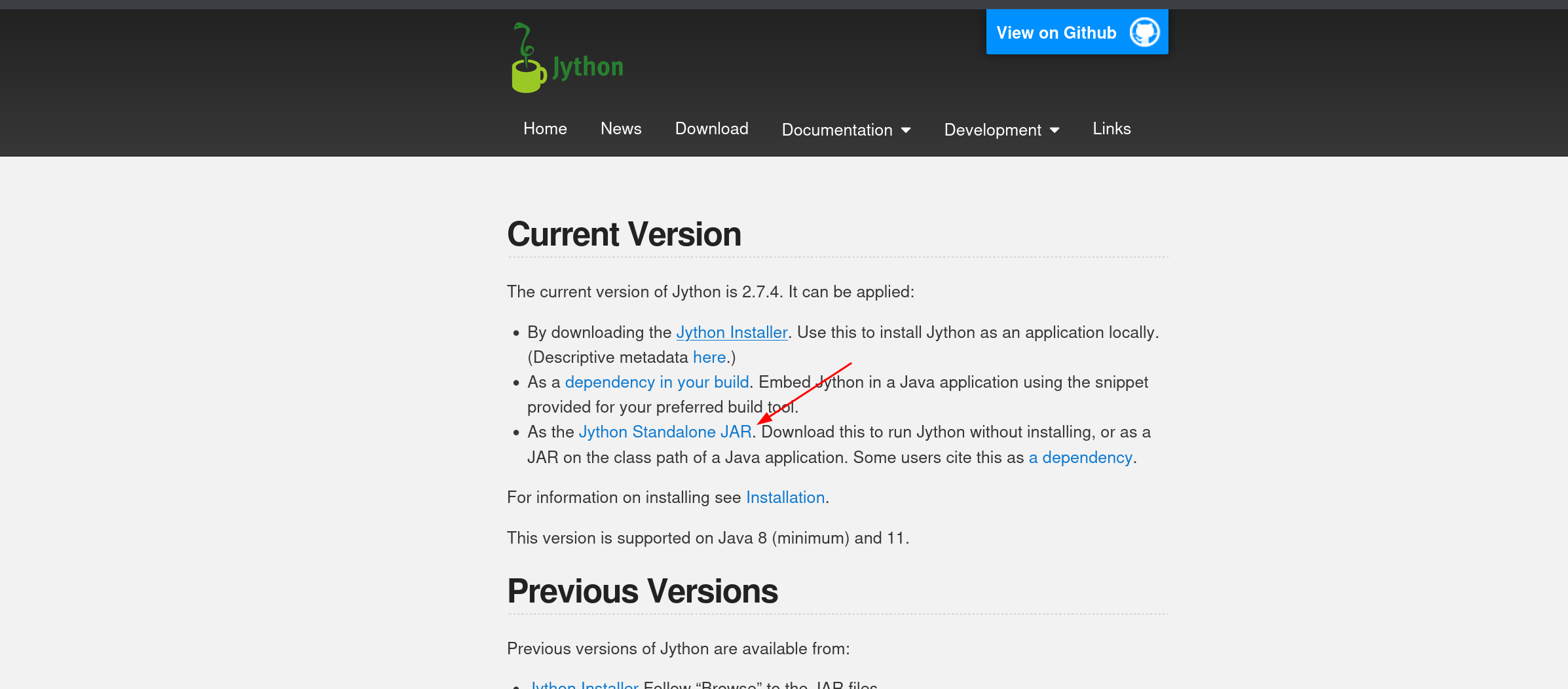Navigate to the Download page

(x=711, y=129)
